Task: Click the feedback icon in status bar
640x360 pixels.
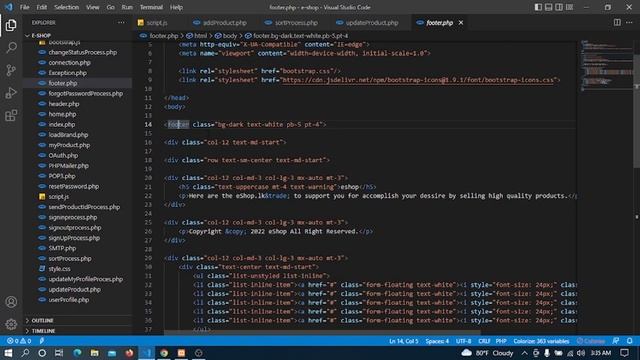Action: tap(616, 341)
